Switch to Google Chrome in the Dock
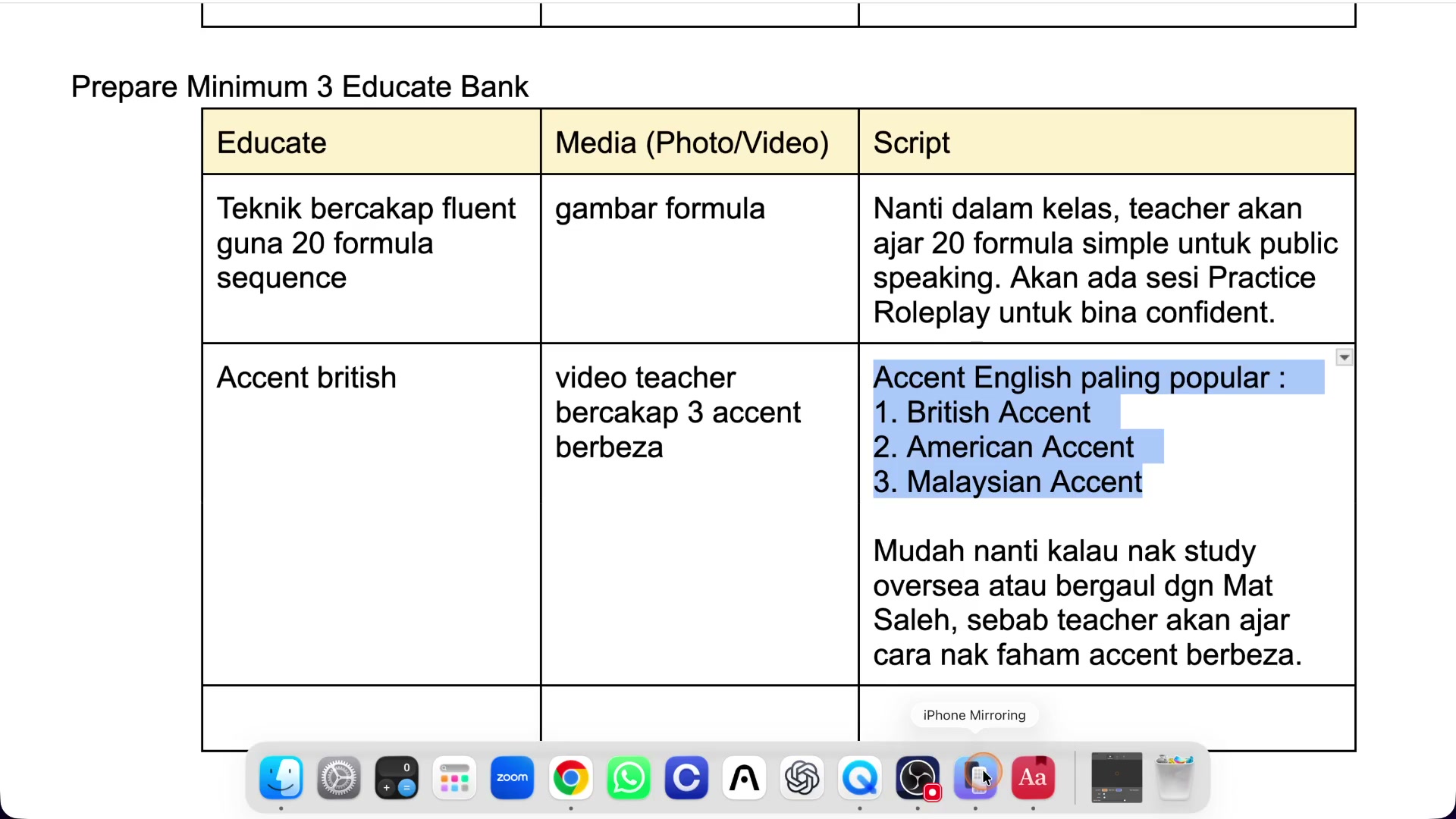1456x819 pixels. tap(570, 777)
